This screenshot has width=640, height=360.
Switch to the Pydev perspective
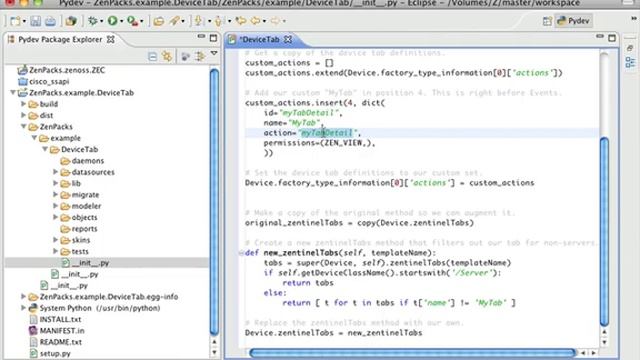pos(573,21)
